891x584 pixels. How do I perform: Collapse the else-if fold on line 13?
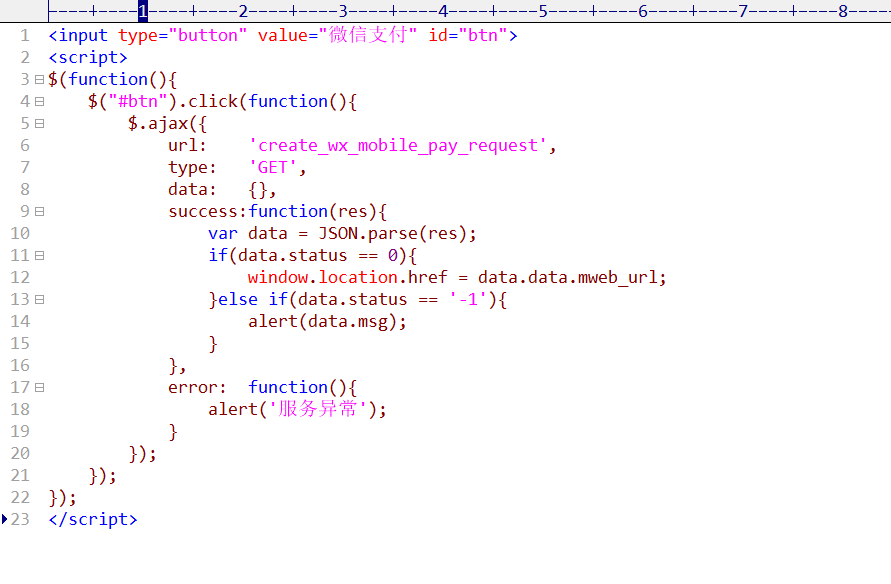tap(39, 300)
